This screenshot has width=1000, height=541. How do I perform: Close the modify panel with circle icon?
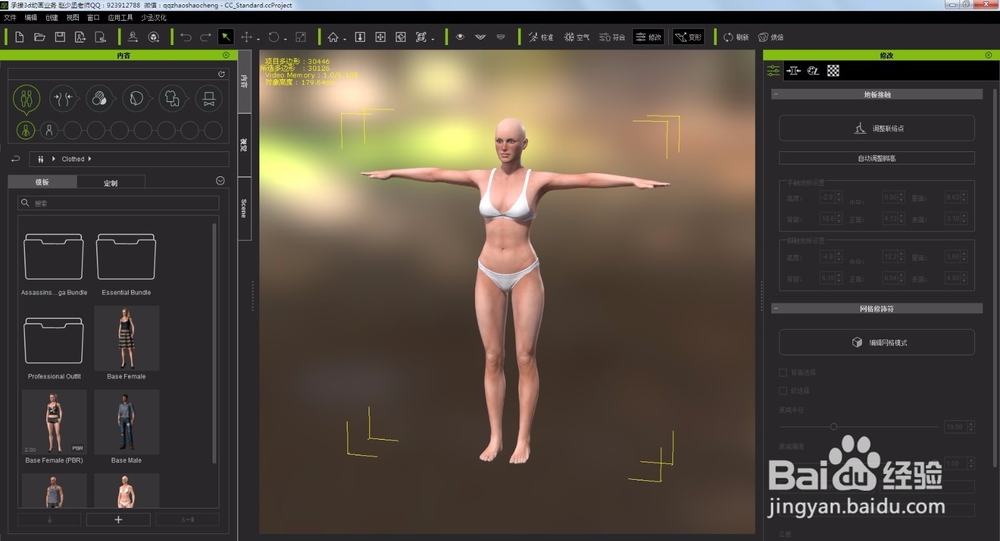pyautogui.click(x=989, y=56)
